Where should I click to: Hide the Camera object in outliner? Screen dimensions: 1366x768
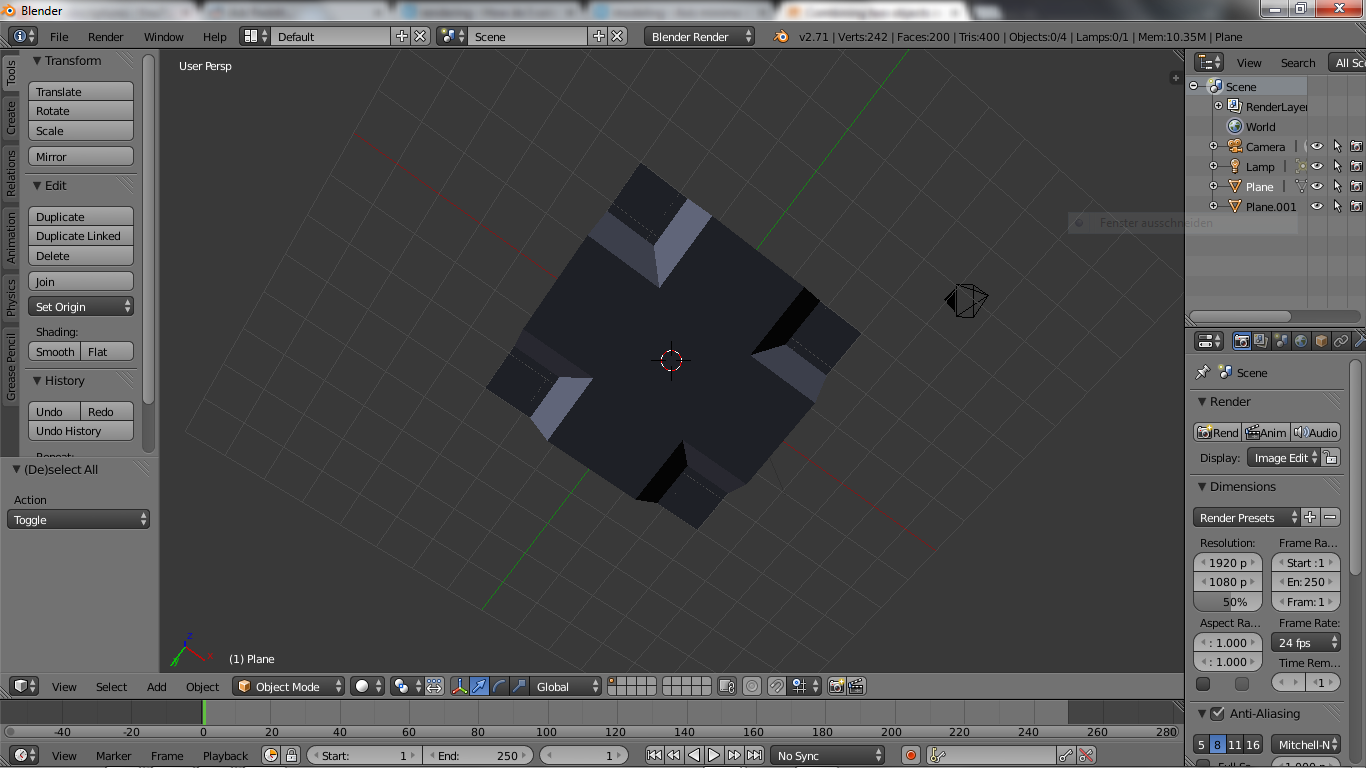click(1317, 146)
